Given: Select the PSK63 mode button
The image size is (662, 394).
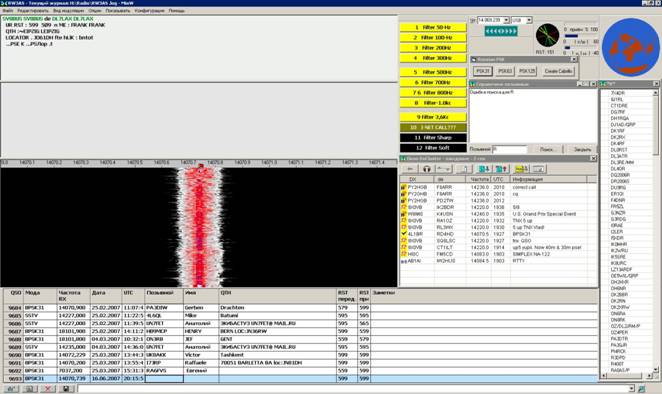Looking at the screenshot, I should coord(505,71).
